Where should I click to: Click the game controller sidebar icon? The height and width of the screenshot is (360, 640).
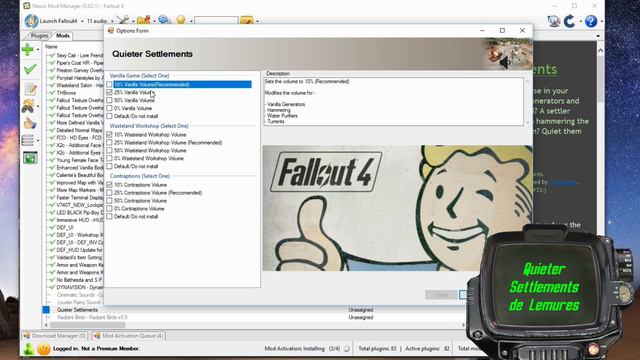tap(28, 106)
